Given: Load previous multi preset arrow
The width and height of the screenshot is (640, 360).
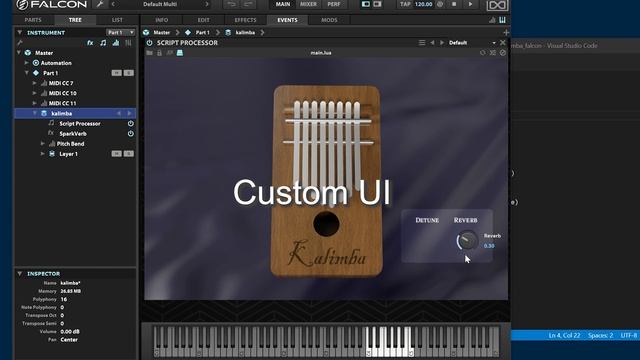Looking at the screenshot, I should click(x=113, y=4).
